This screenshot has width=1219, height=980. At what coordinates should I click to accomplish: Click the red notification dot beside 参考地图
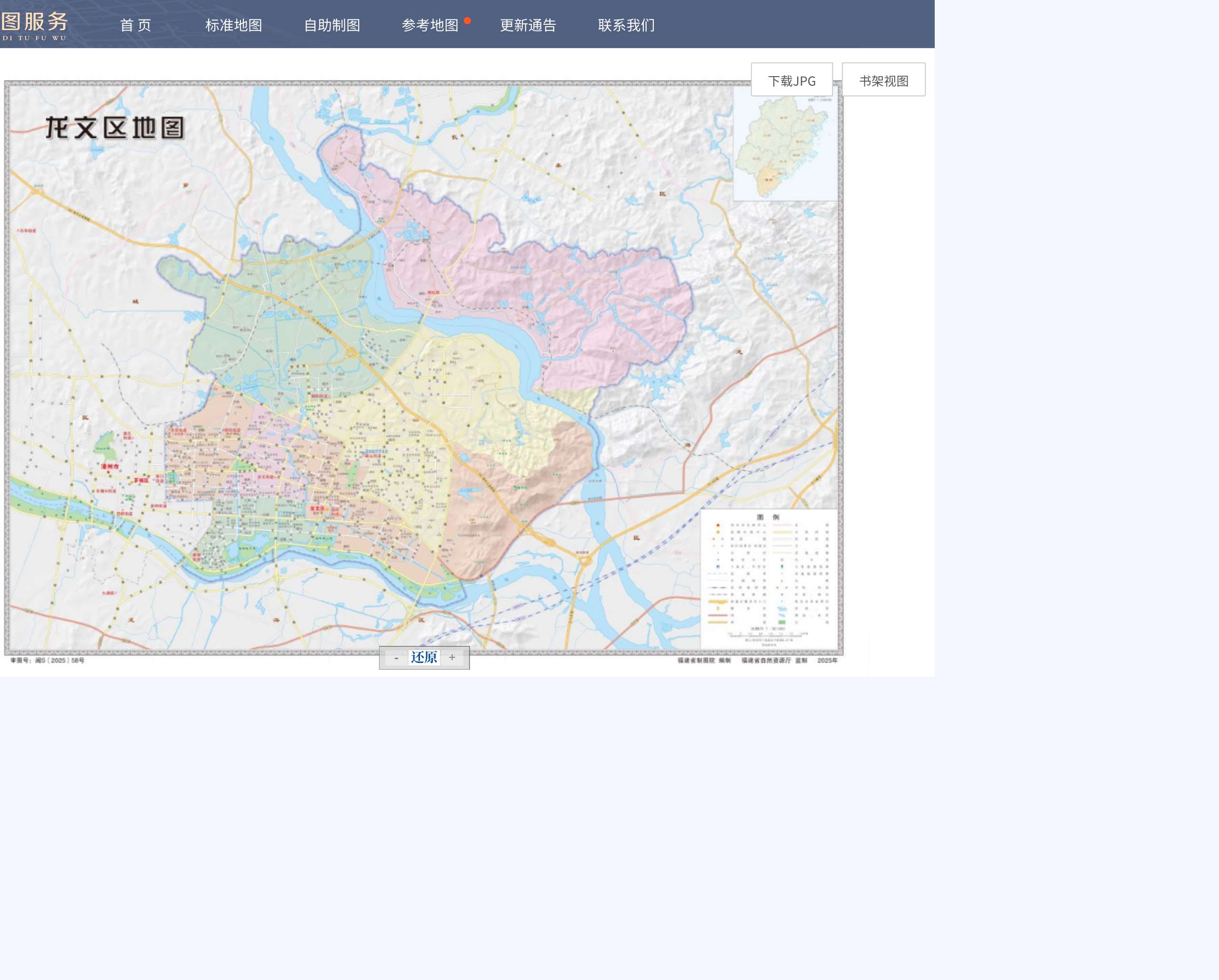tap(468, 21)
